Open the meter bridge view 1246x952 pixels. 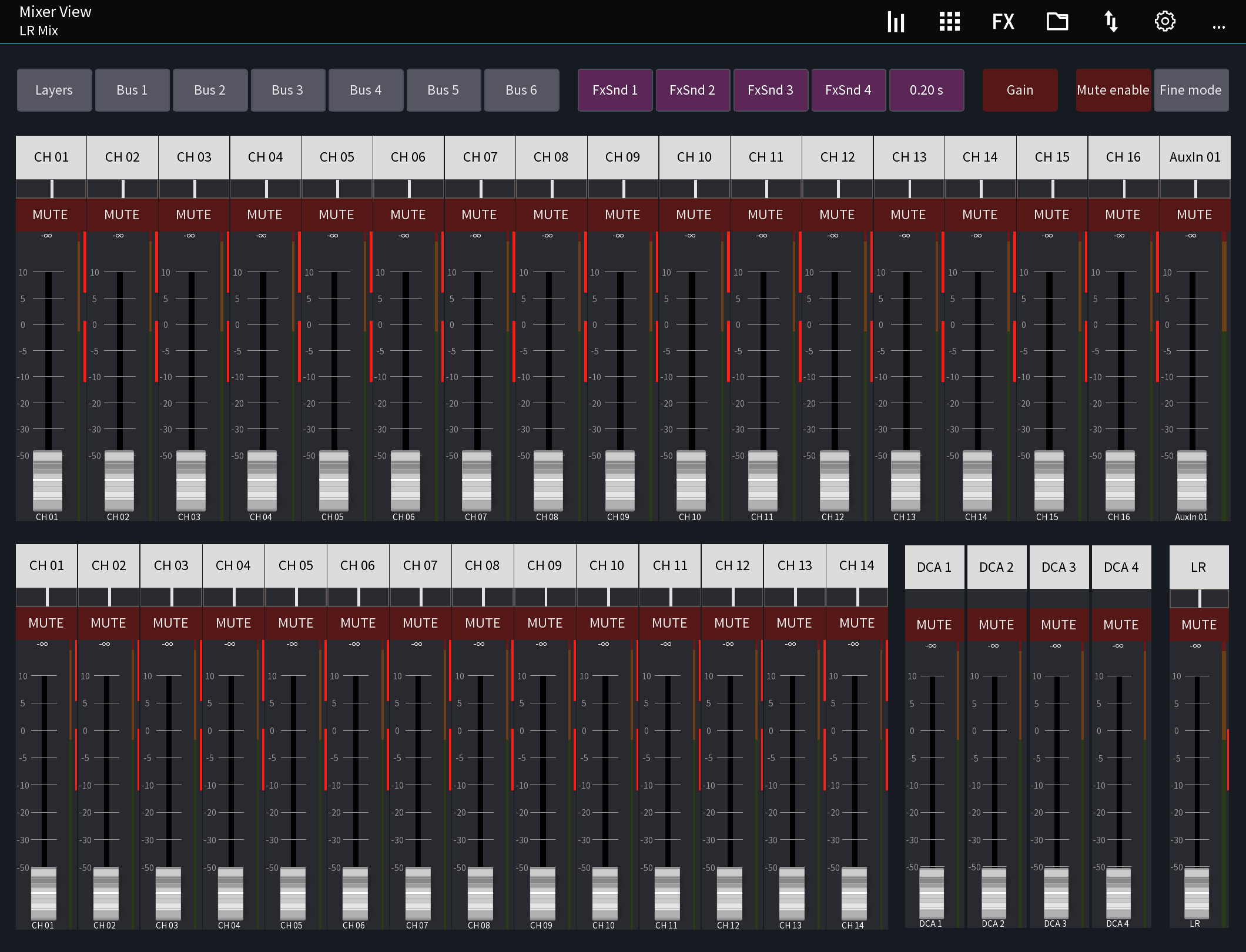coord(896,21)
